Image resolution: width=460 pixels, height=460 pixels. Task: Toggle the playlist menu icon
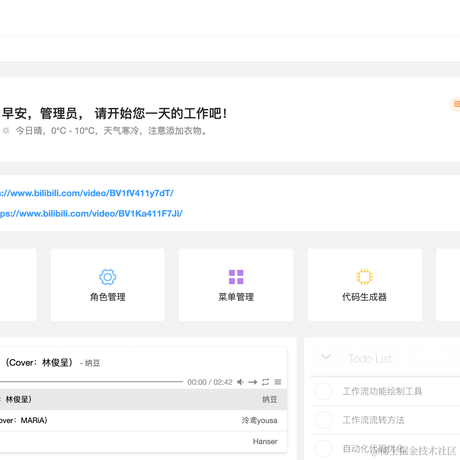[x=278, y=382]
